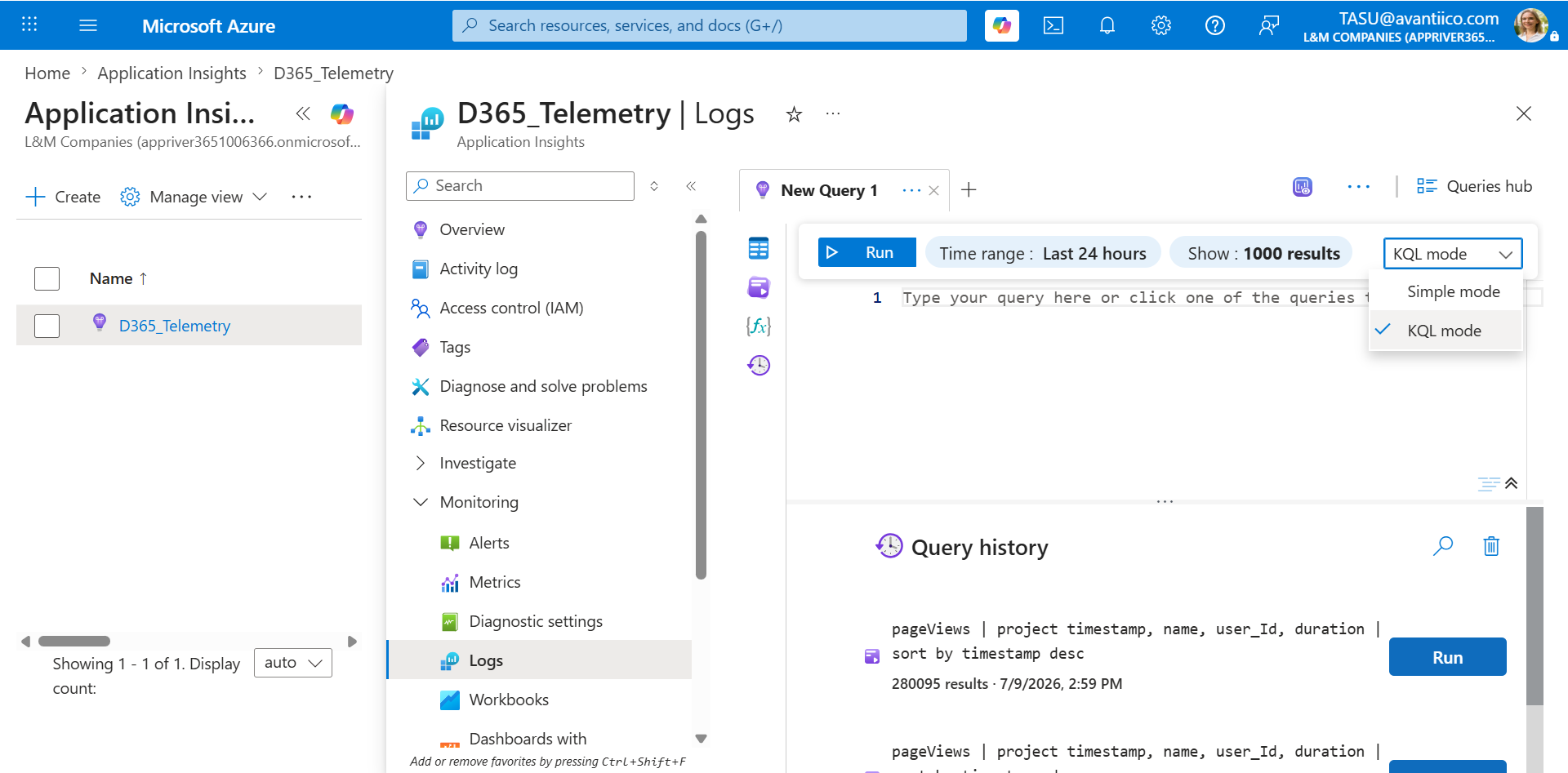This screenshot has width=1568, height=773.
Task: Change Show 1000 results limit
Action: click(x=1263, y=253)
